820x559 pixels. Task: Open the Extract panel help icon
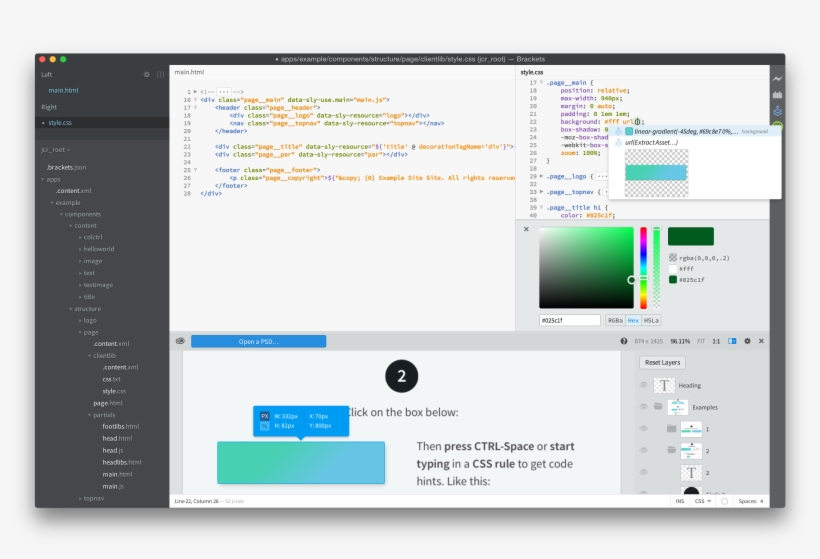[x=624, y=341]
